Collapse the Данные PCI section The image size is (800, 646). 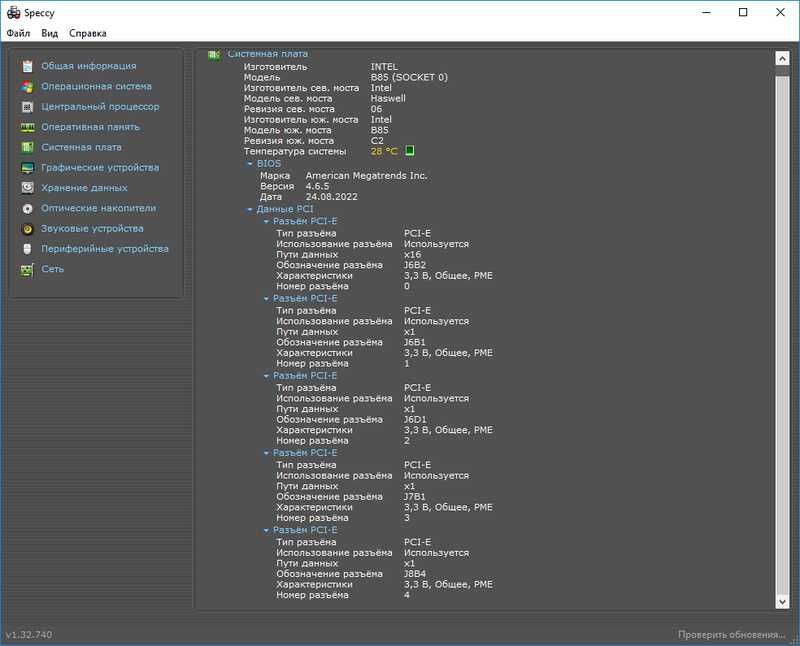pos(249,209)
